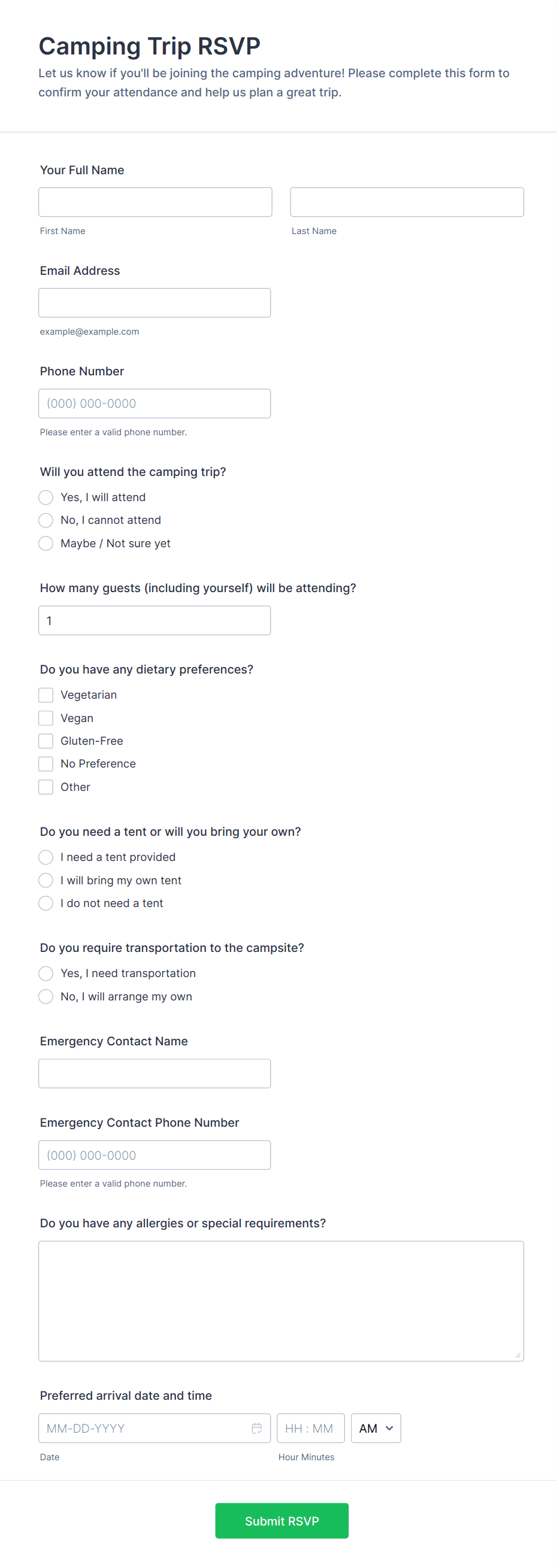This screenshot has width=557, height=1568.
Task: Select 'No, I cannot attend' option
Action: (46, 520)
